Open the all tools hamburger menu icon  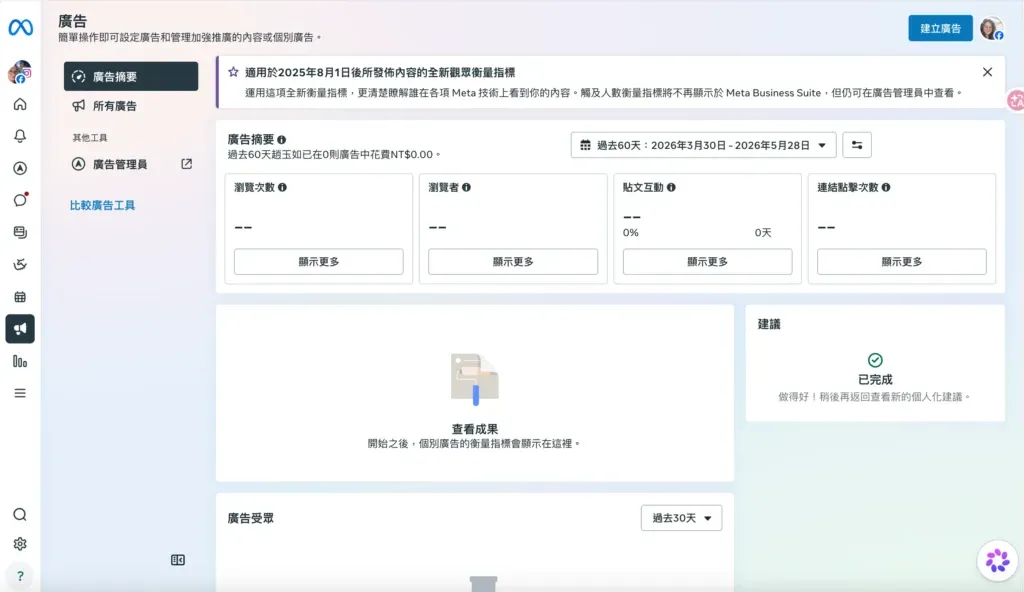point(20,393)
